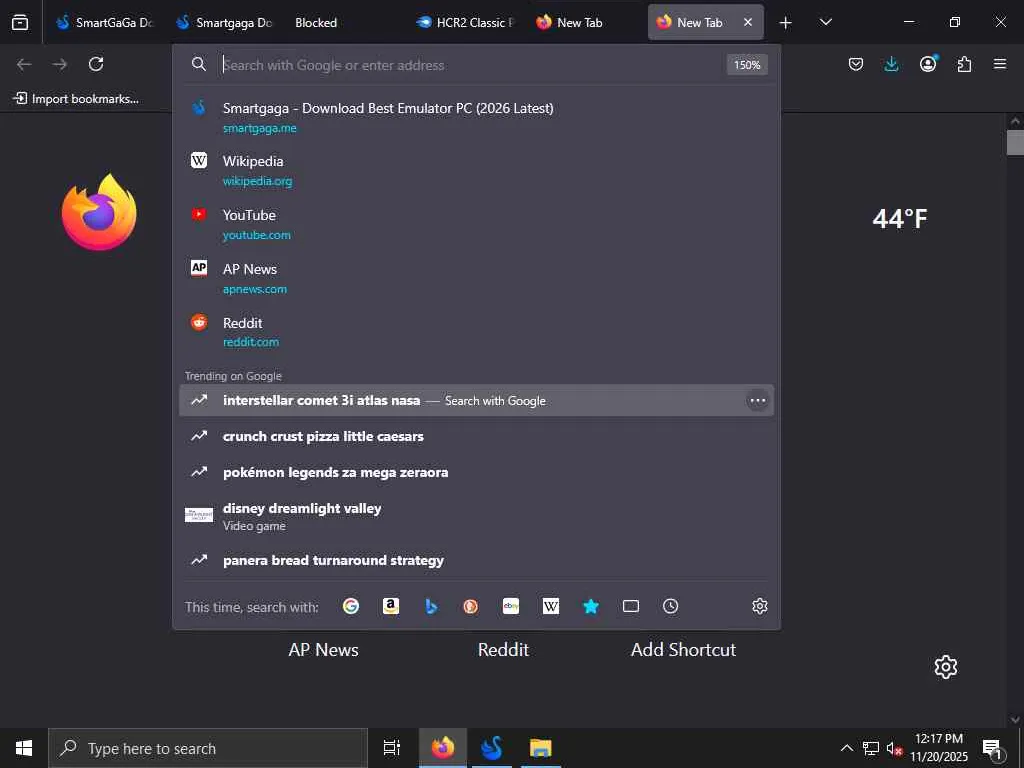The height and width of the screenshot is (768, 1024).
Task: Click the large Firefox logo
Action: click(99, 212)
